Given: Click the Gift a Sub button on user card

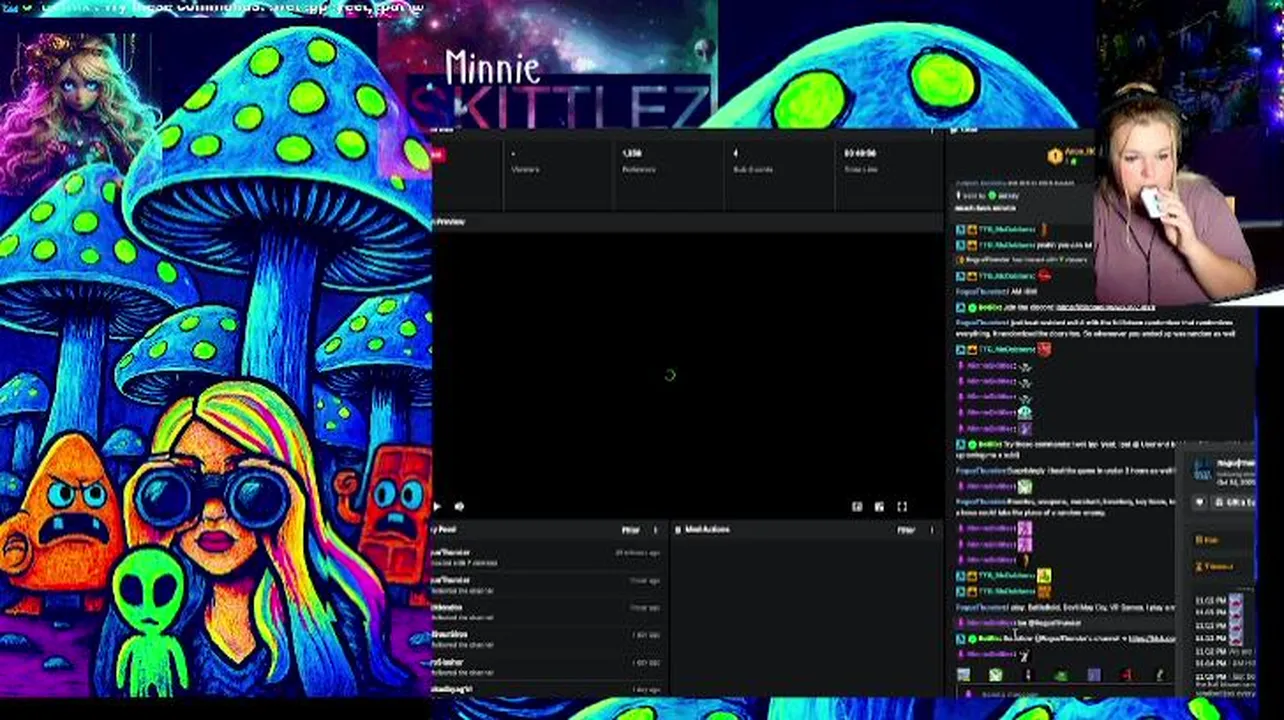Looking at the screenshot, I should (x=1235, y=502).
